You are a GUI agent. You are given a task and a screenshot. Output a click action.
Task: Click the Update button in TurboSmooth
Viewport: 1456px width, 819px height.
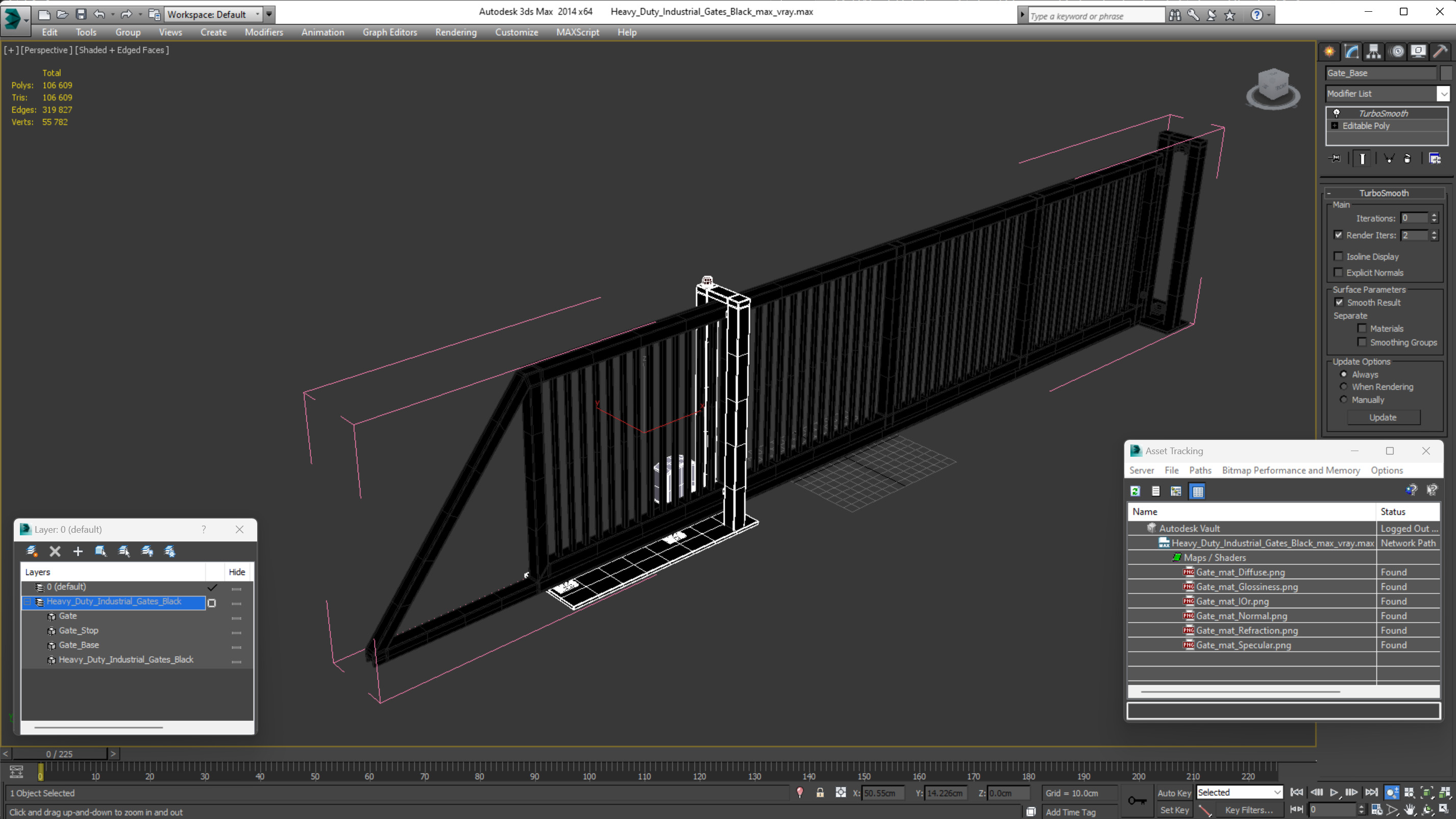click(1384, 417)
